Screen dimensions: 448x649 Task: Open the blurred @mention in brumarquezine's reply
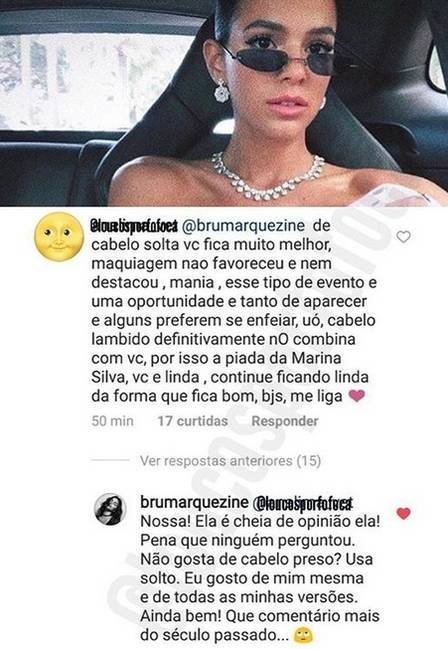tap(302, 503)
